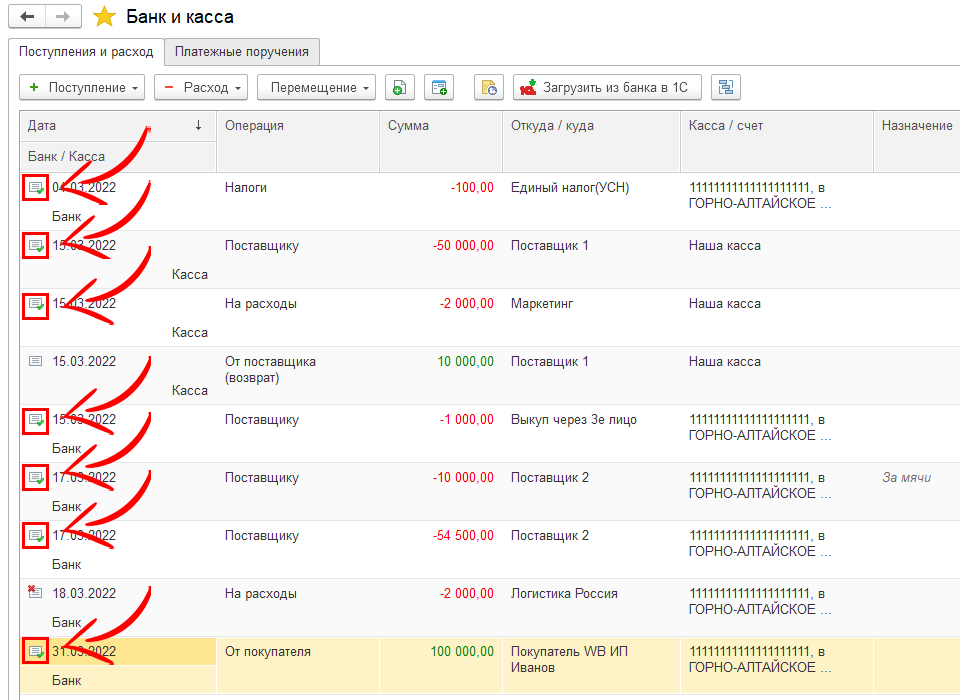Click the posted icon on the Налоги row
The height and width of the screenshot is (700, 960).
pyautogui.click(x=36, y=188)
